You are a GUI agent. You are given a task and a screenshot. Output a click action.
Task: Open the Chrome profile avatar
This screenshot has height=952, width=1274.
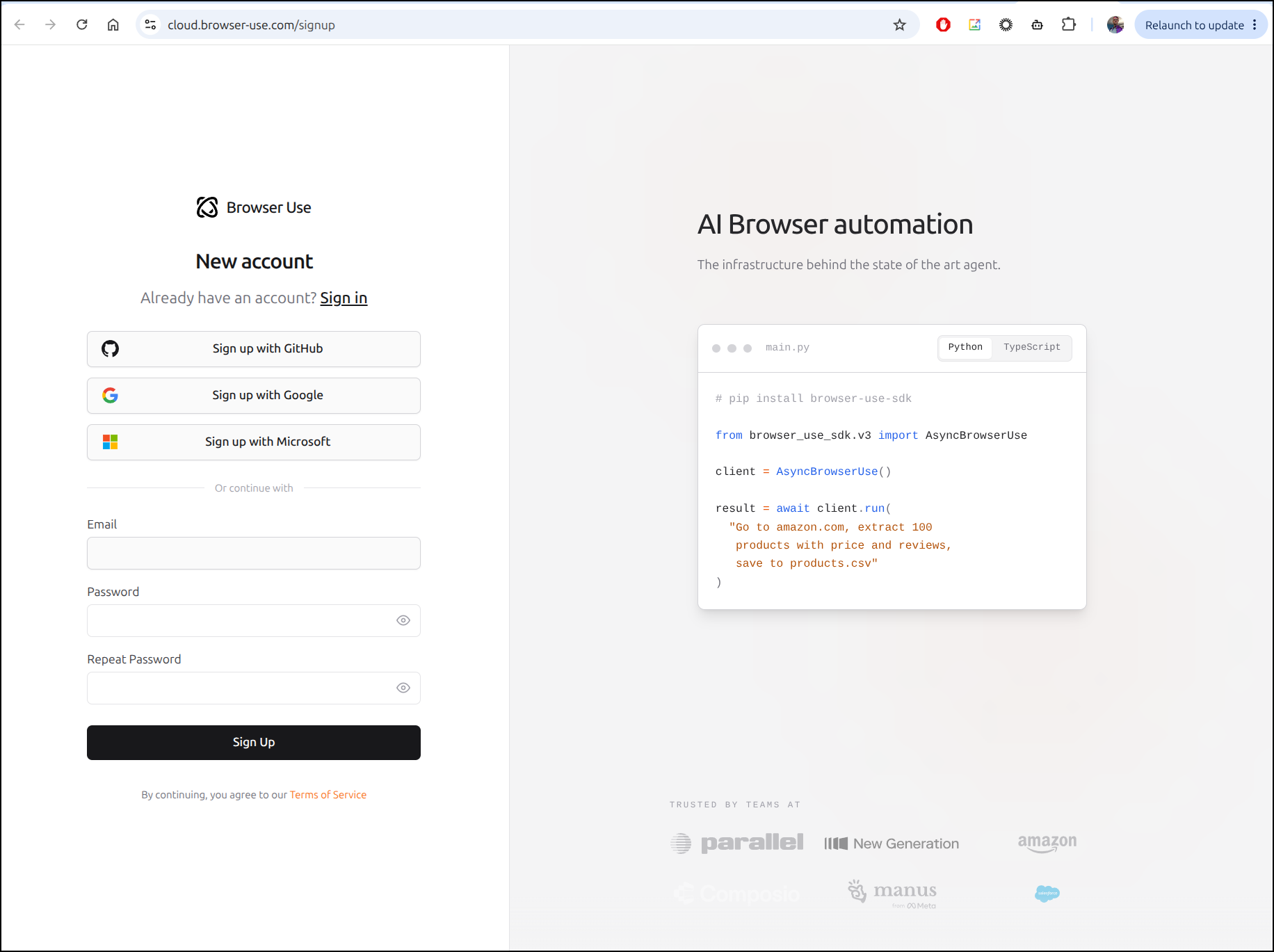coord(1115,25)
